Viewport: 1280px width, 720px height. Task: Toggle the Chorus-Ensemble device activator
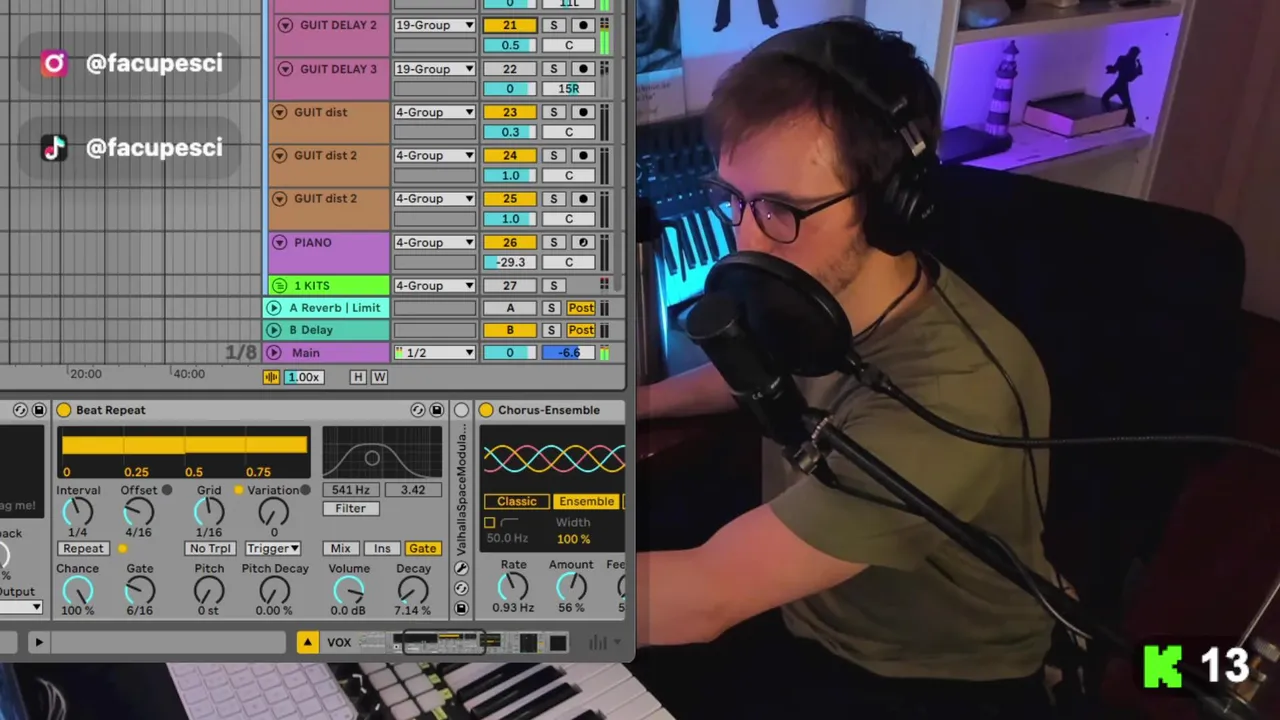pos(486,410)
